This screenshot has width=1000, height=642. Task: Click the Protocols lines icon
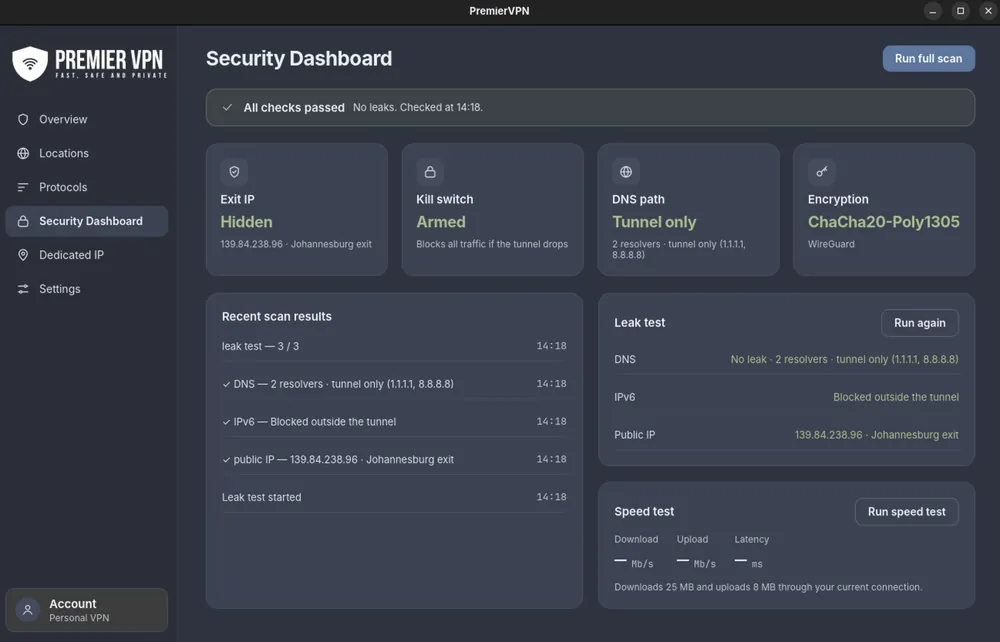[23, 187]
